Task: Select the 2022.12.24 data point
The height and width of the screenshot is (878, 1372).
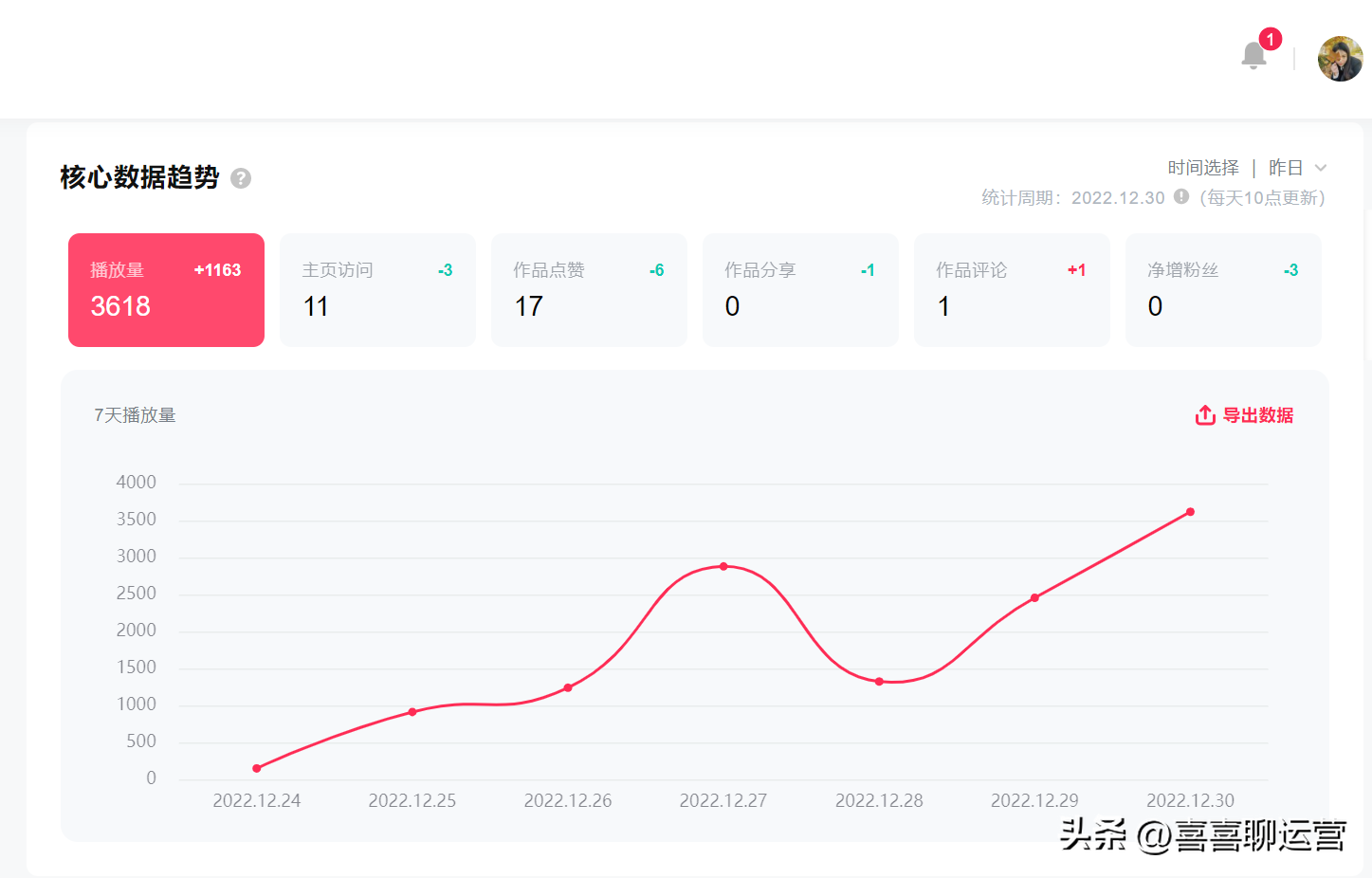Action: pos(257,768)
